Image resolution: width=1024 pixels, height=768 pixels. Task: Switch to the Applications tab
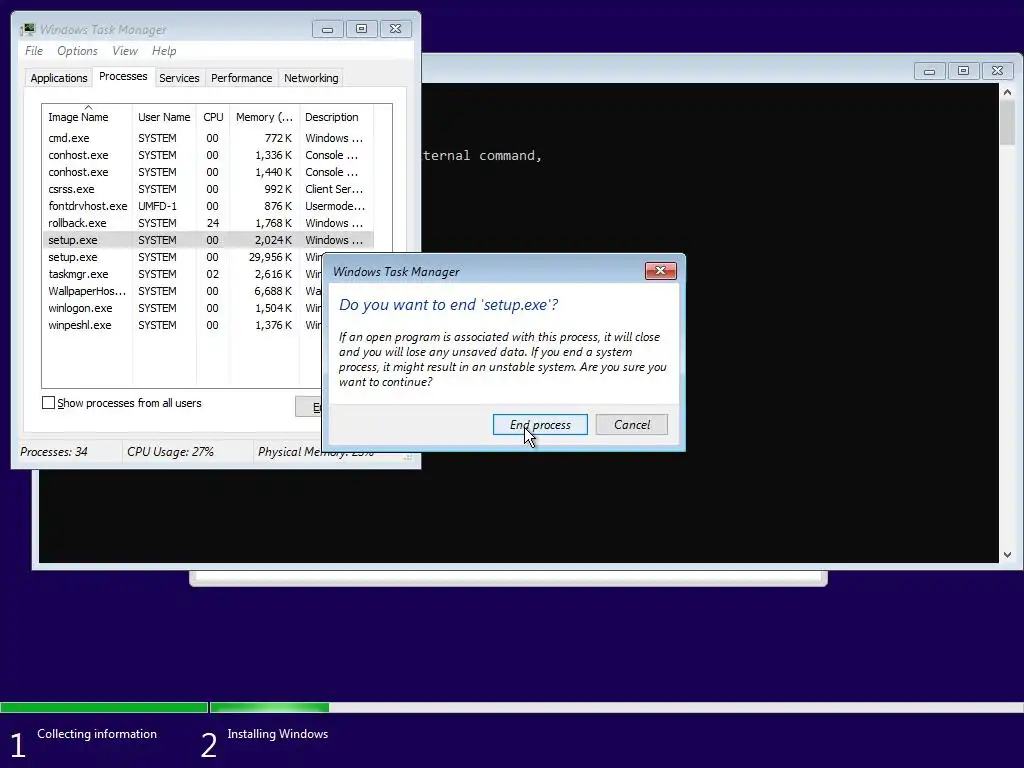tap(59, 78)
